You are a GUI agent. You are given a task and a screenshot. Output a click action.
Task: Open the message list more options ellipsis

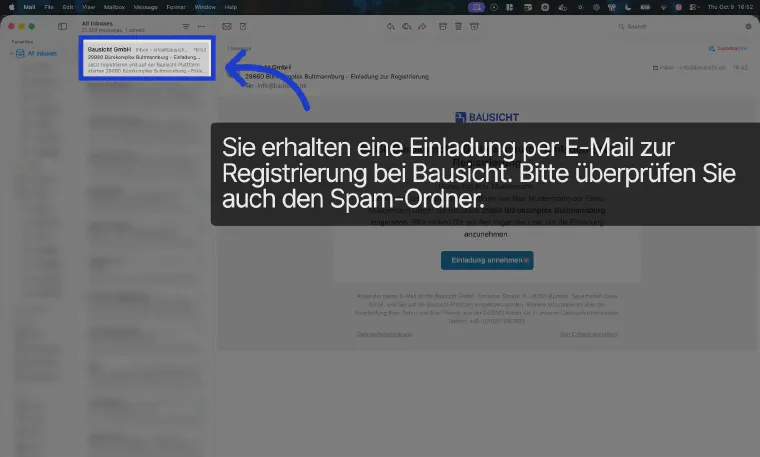tap(201, 27)
